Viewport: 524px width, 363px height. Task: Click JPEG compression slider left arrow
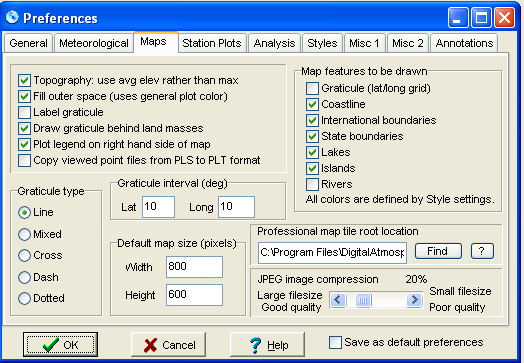pyautogui.click(x=338, y=299)
